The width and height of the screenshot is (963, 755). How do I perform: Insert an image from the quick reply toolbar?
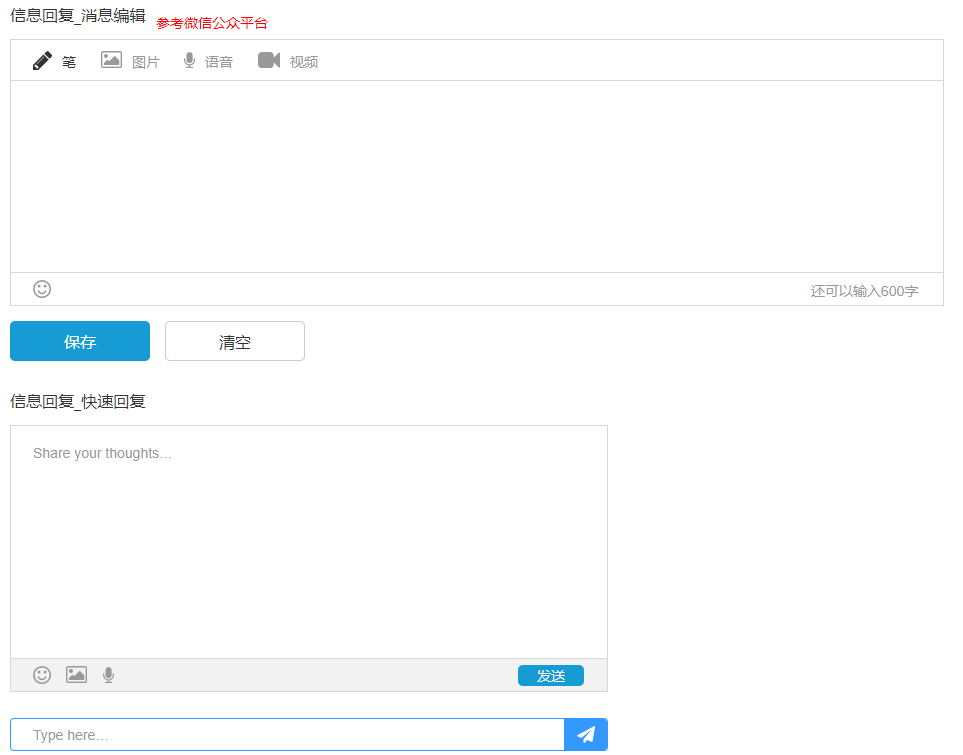coord(76,675)
